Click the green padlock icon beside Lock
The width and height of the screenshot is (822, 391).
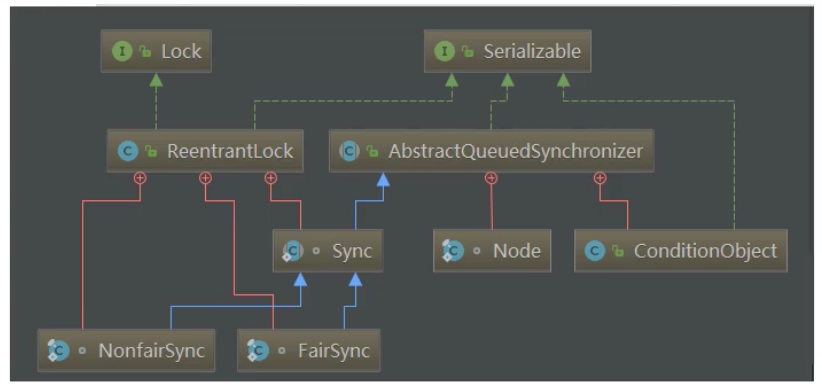pyautogui.click(x=145, y=51)
